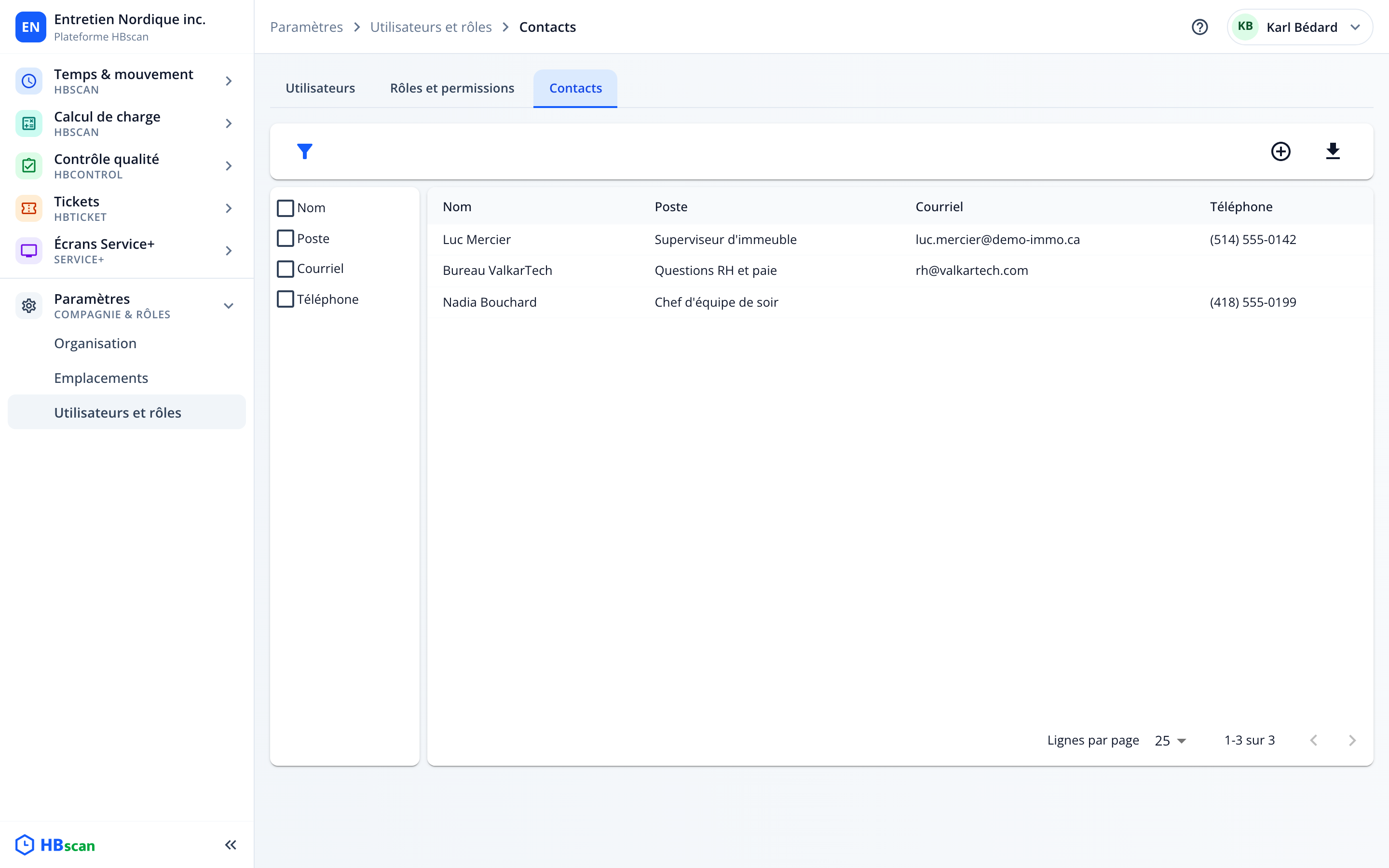
Task: Click the HBscan logo at bottom
Action: [55, 845]
